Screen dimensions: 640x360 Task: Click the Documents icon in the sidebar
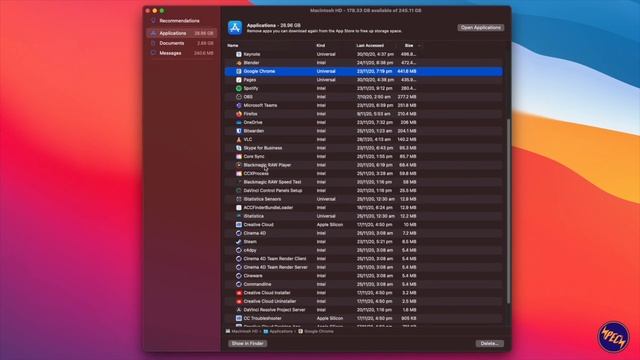[153, 43]
